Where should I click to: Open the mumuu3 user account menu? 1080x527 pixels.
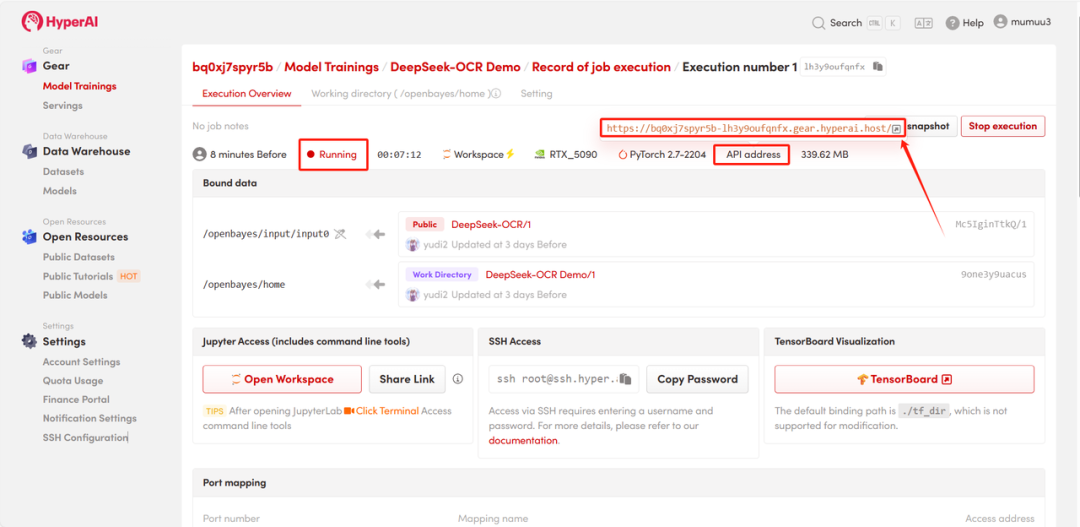[x=1023, y=22]
